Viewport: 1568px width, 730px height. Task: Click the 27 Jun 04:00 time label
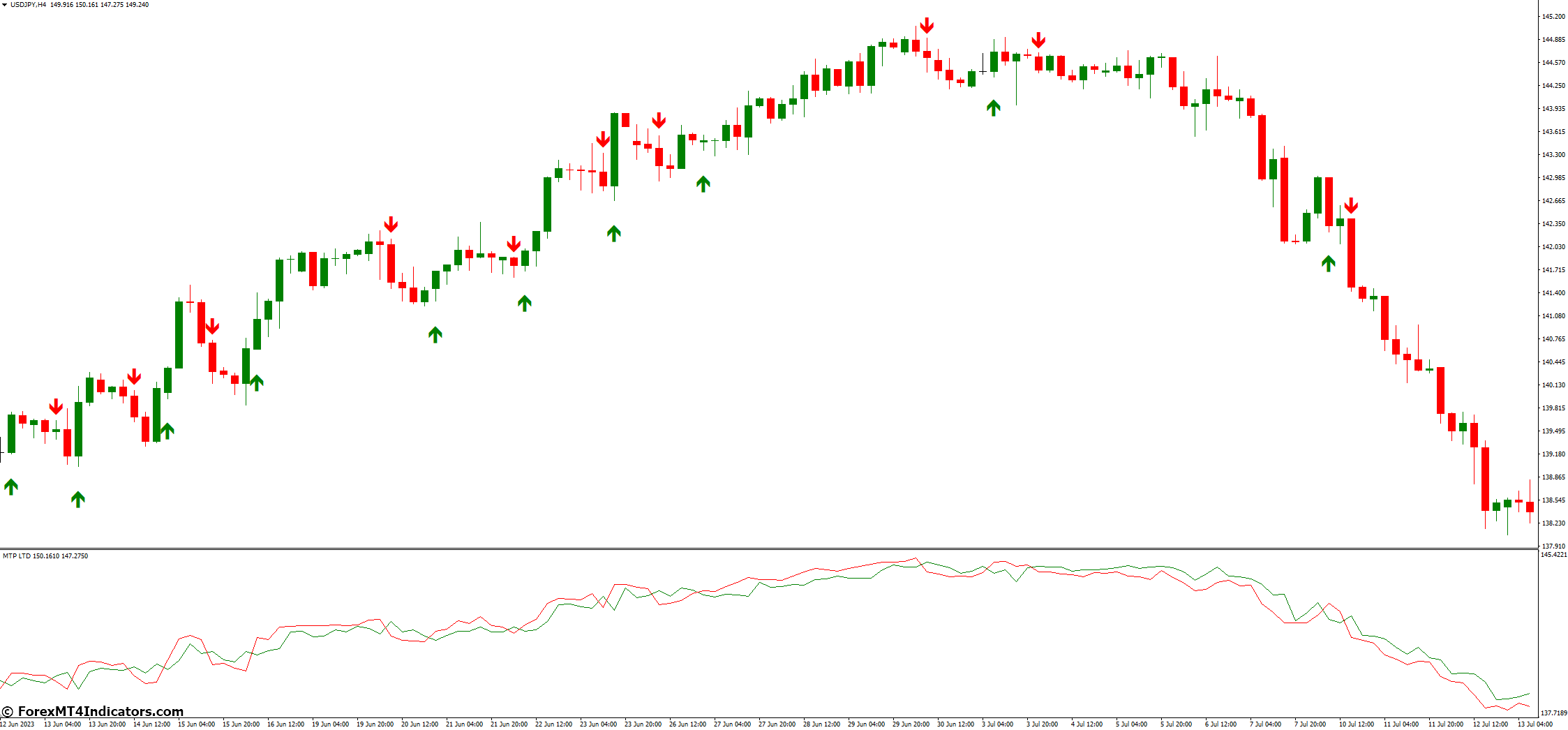[x=732, y=724]
